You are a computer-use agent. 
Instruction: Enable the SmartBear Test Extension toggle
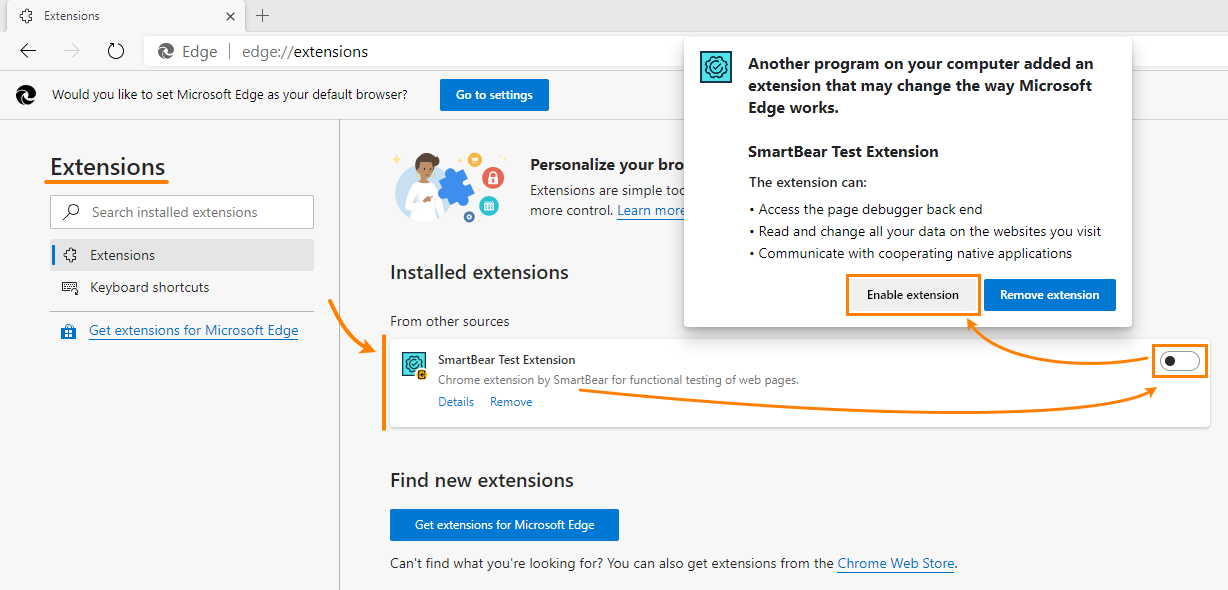click(x=1179, y=361)
